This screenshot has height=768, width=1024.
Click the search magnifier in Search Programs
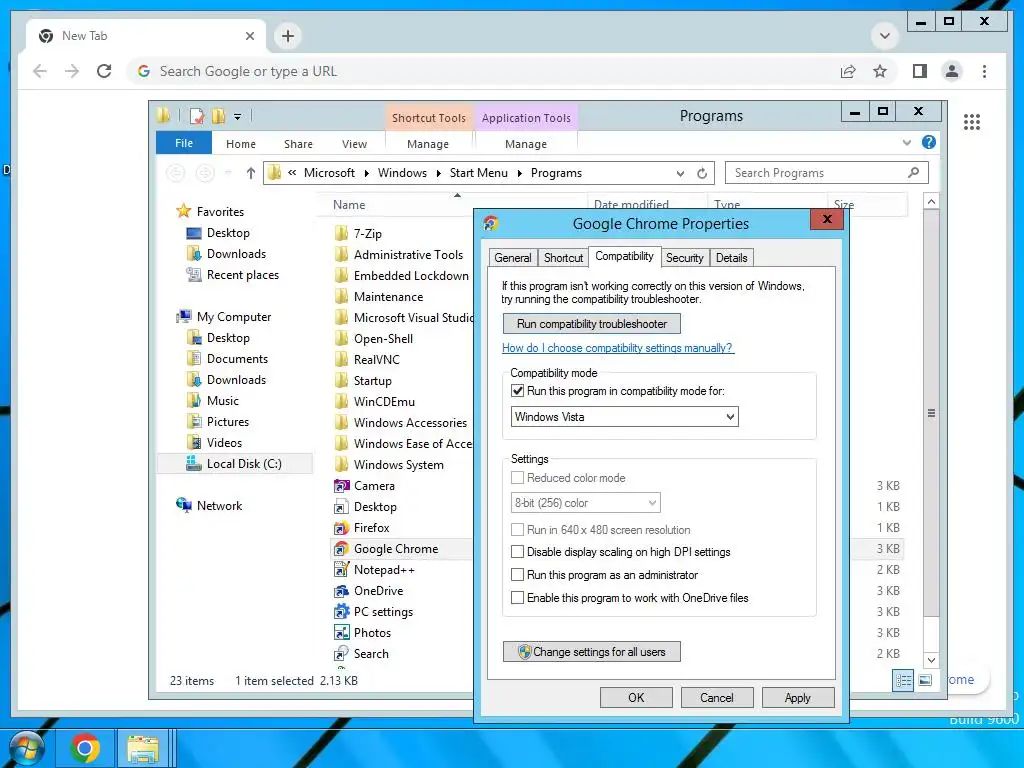913,172
